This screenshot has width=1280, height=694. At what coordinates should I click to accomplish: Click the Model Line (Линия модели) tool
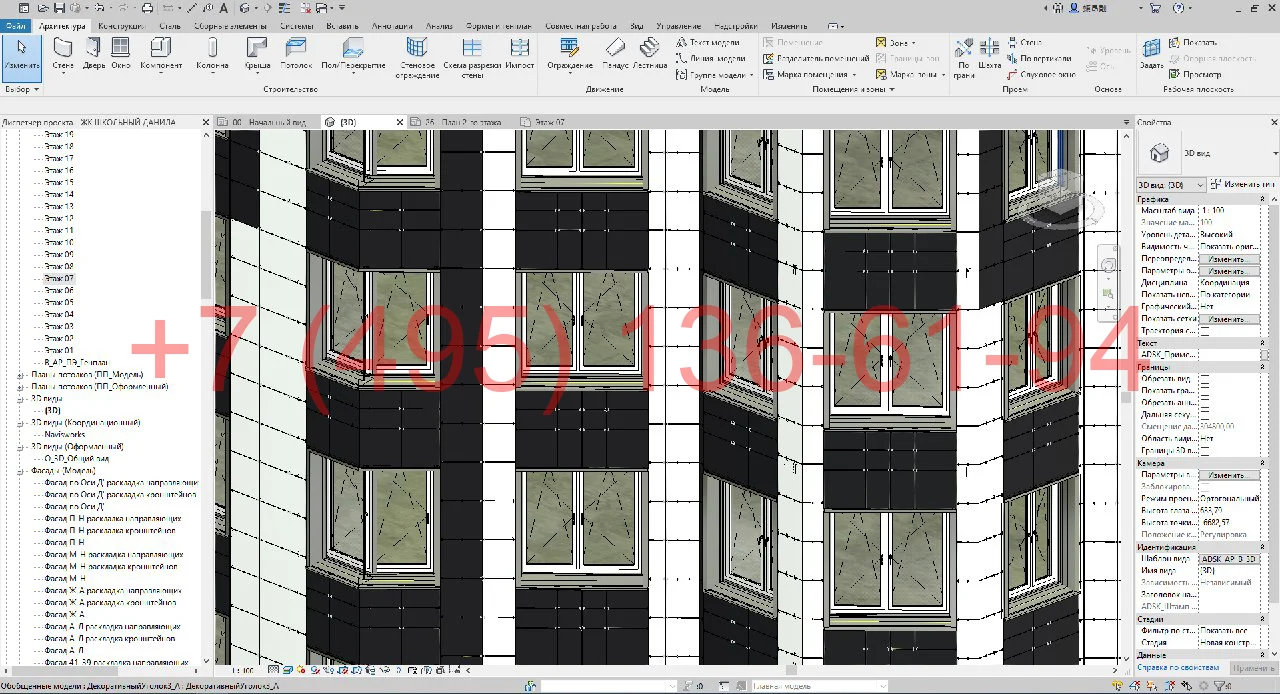(710, 59)
